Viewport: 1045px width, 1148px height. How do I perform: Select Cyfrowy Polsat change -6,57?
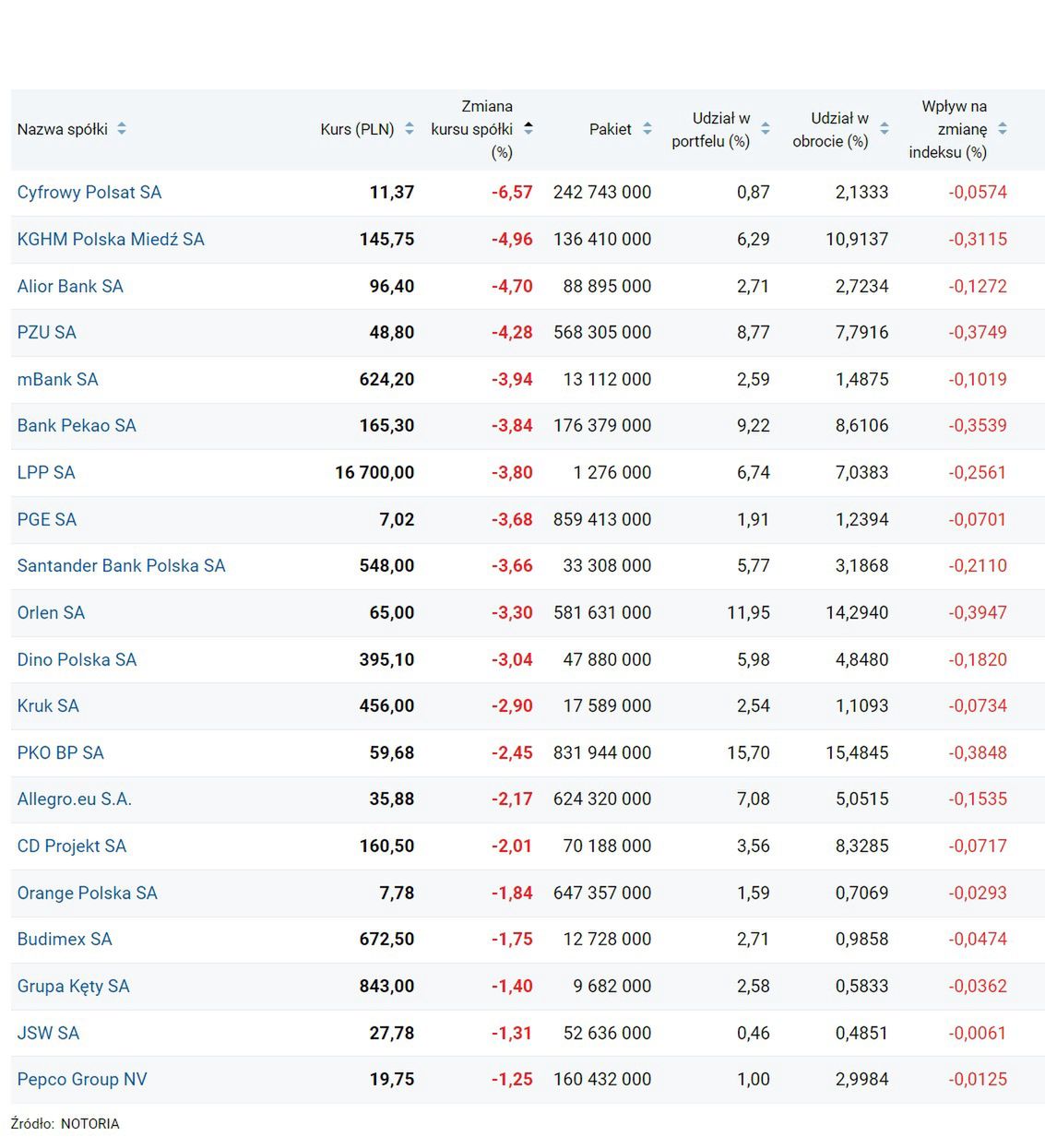coord(512,193)
